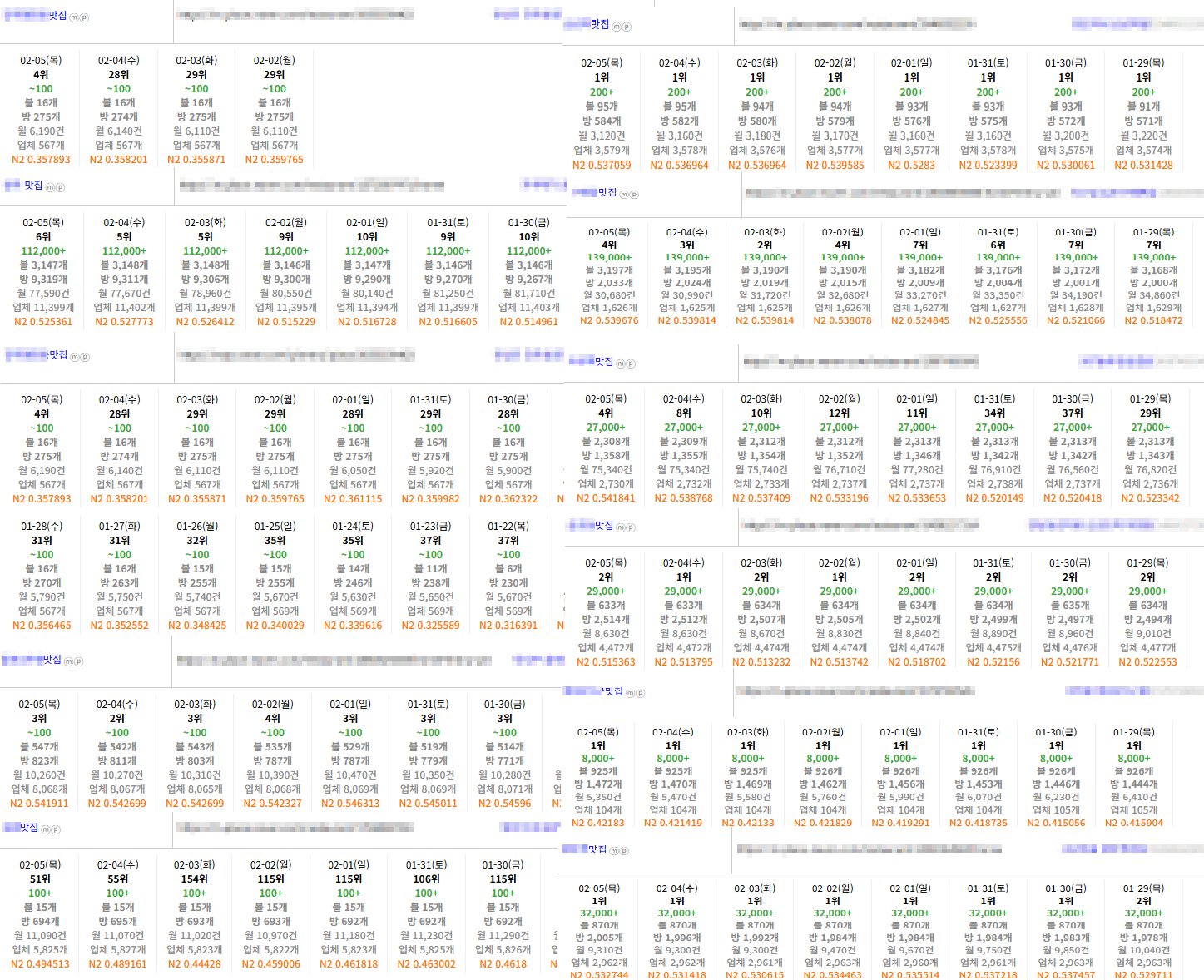Open the 맛집 keyword link above the 139,000+ table
1204x980 pixels.
pos(607,192)
